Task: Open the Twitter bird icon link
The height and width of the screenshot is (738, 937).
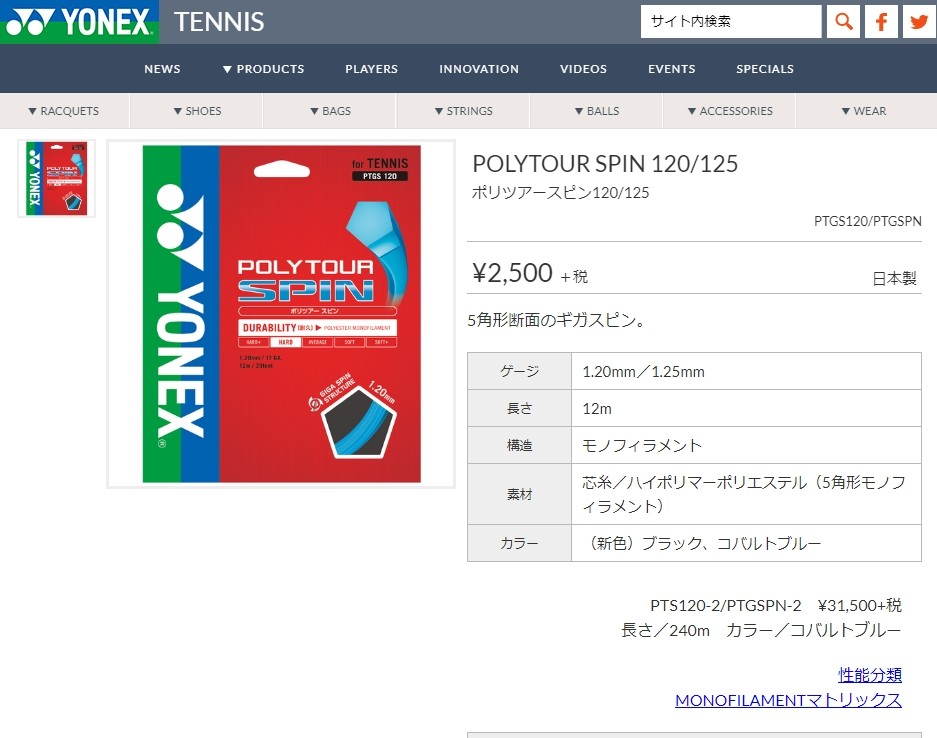Action: [919, 22]
